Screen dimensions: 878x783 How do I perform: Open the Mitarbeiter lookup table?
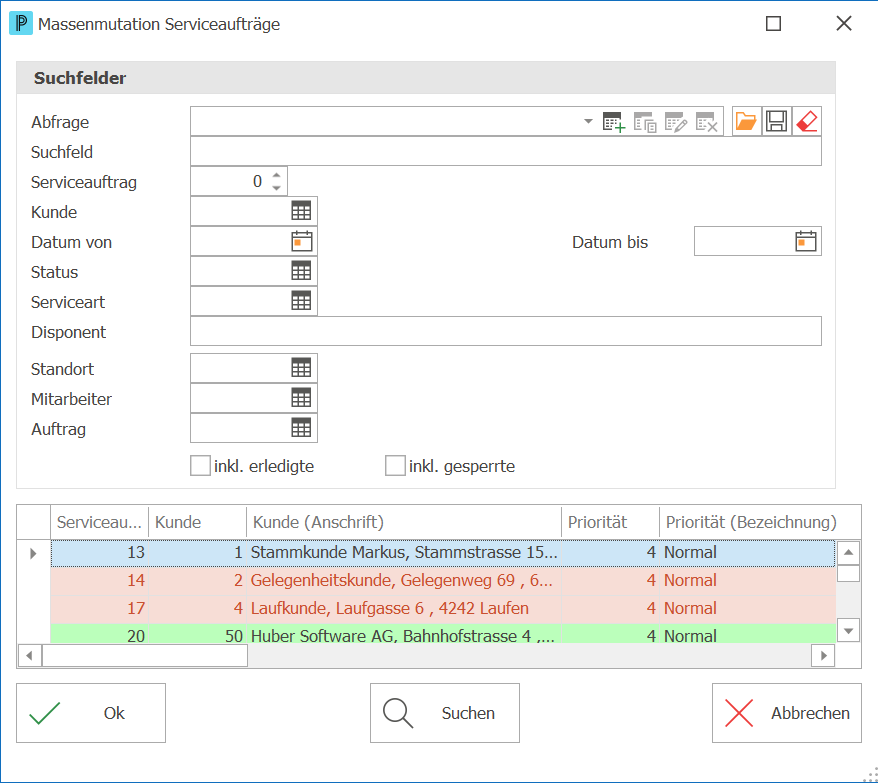point(301,398)
